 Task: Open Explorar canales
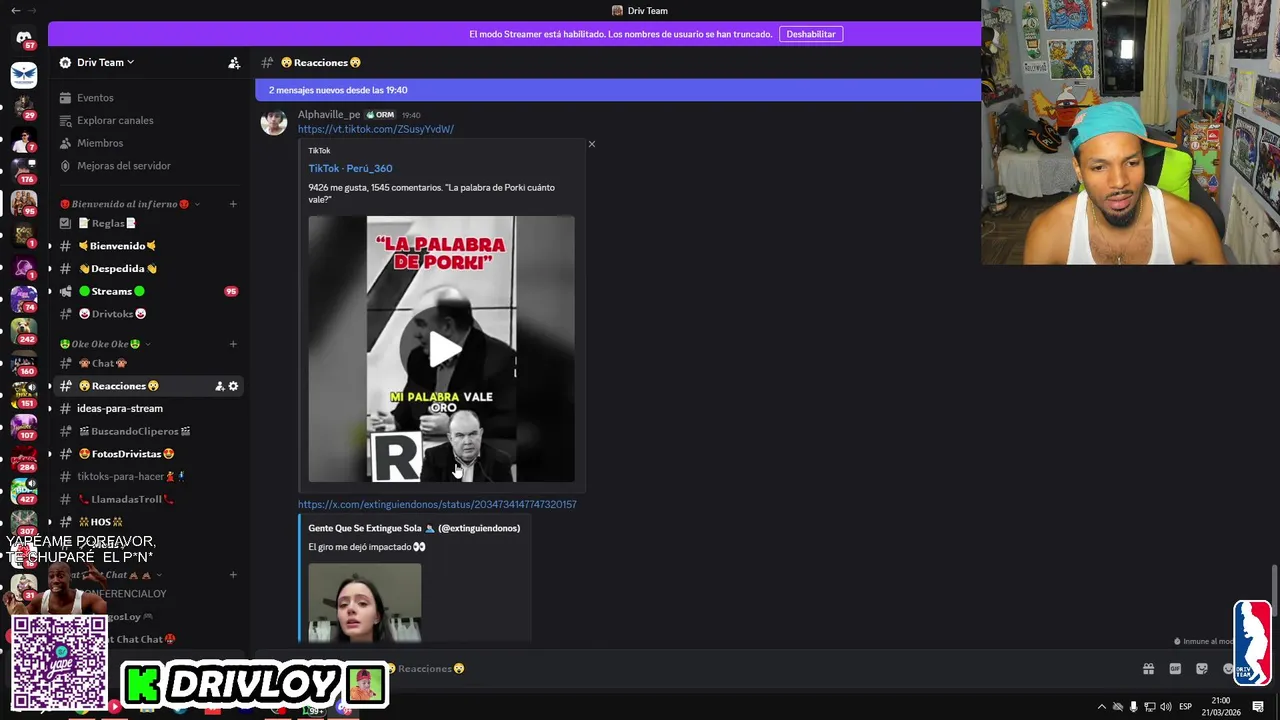115,120
